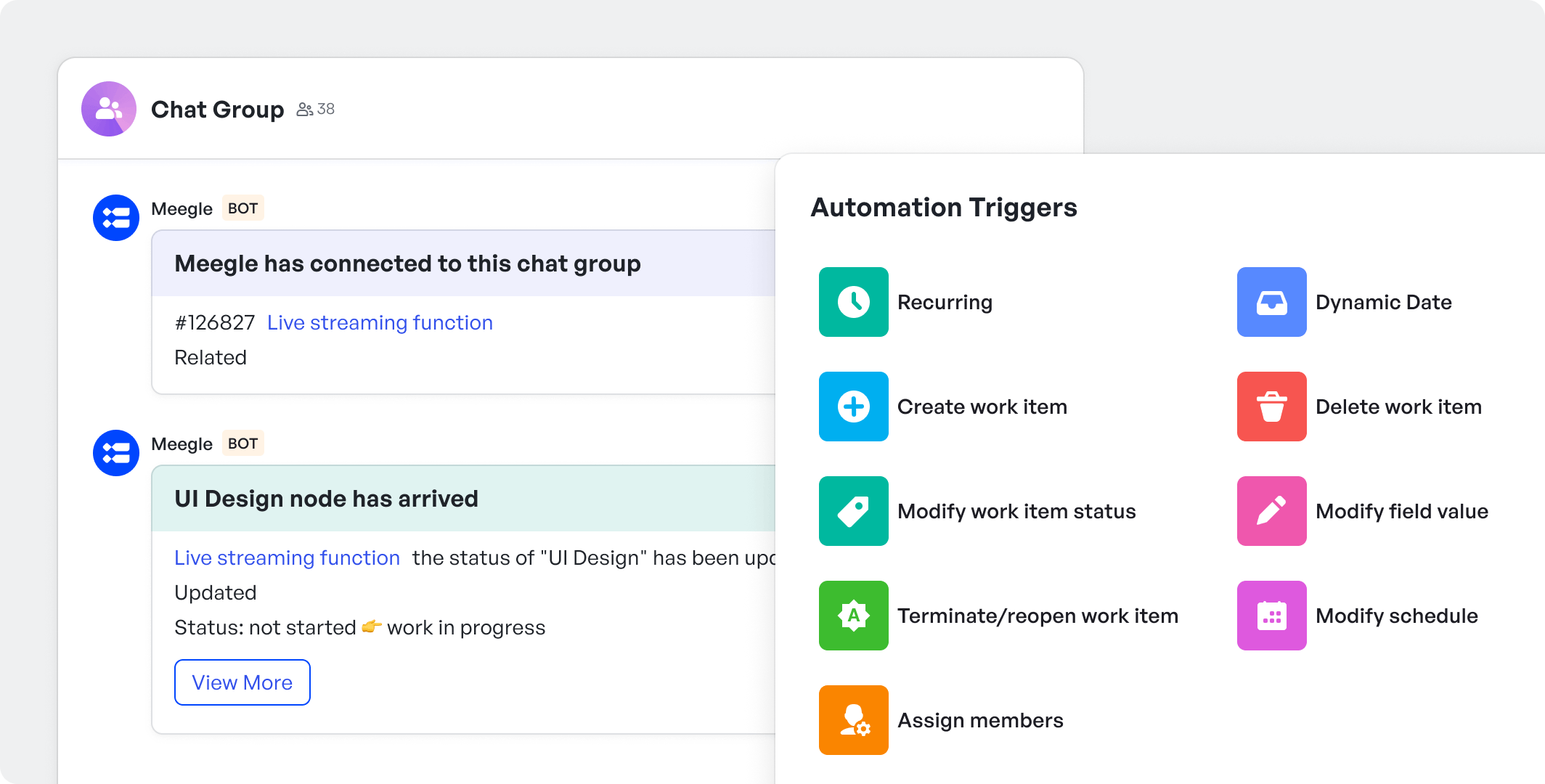Screen dimensions: 1545x784
Task: Click Meegle bot avatar on UI Design message
Action: click(116, 453)
